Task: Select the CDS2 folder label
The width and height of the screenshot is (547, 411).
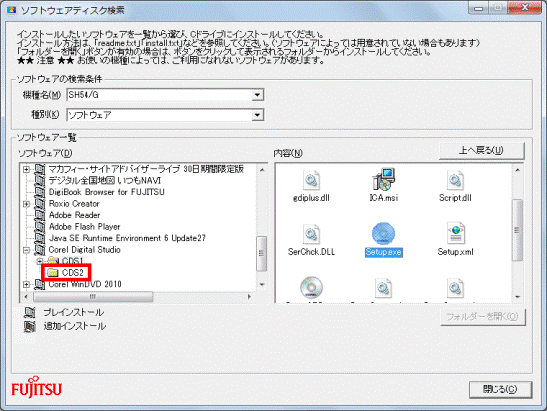Action: 73,272
